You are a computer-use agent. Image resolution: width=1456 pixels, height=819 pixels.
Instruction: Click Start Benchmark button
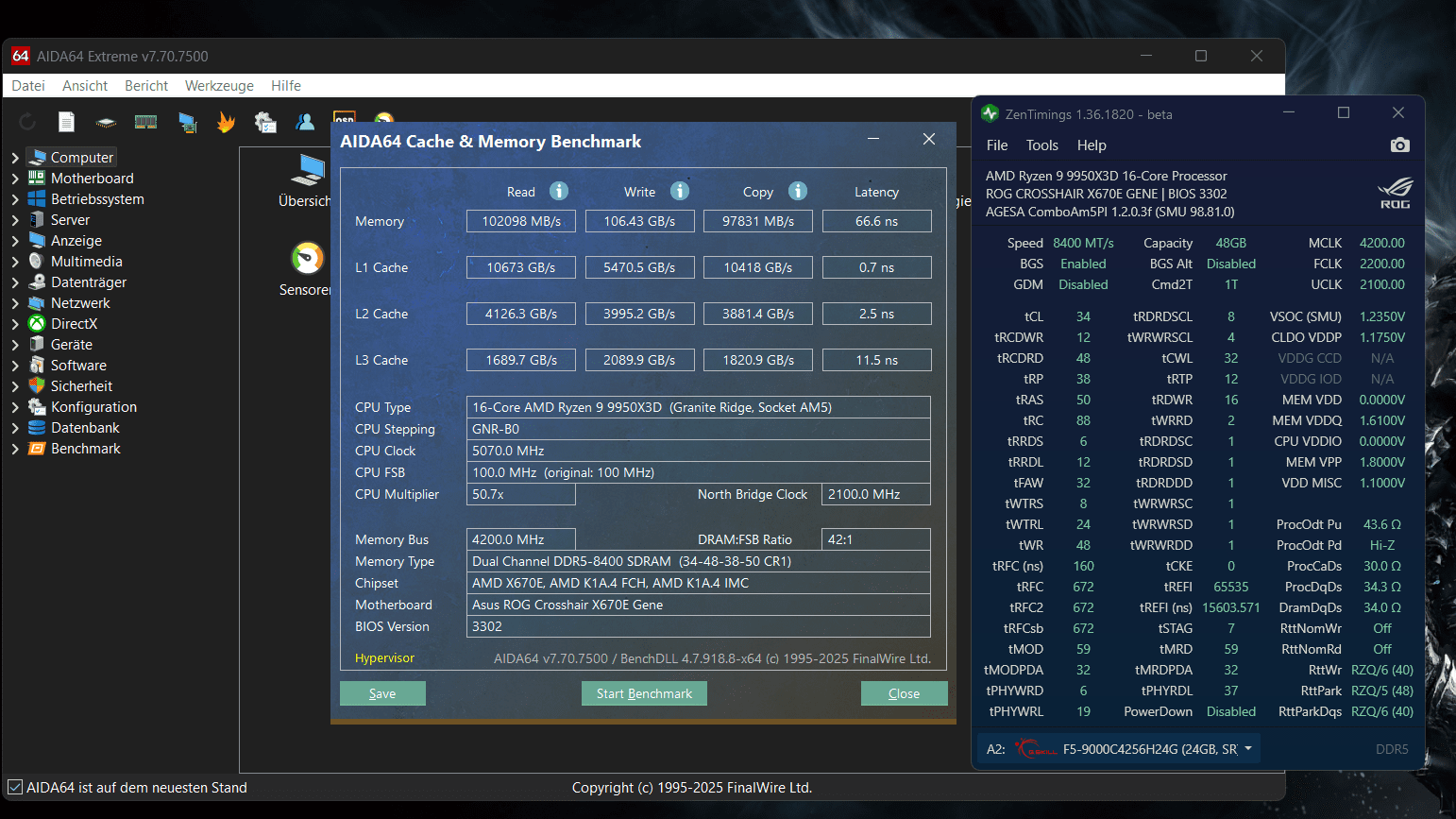pyautogui.click(x=644, y=693)
